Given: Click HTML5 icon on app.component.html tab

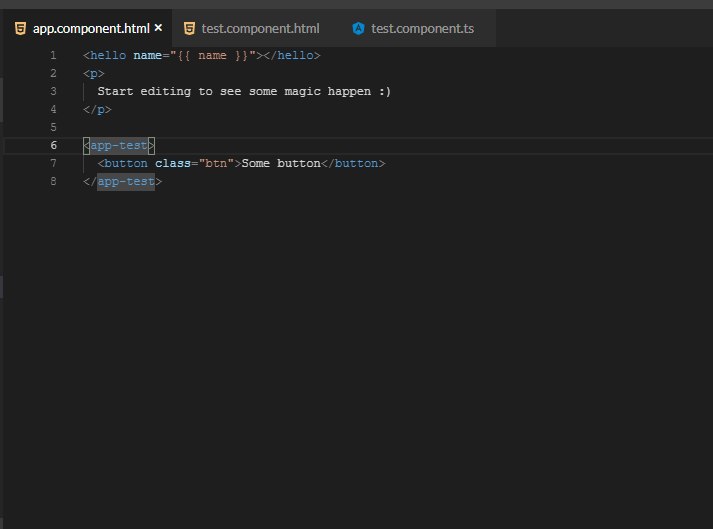Looking at the screenshot, I should [20, 29].
